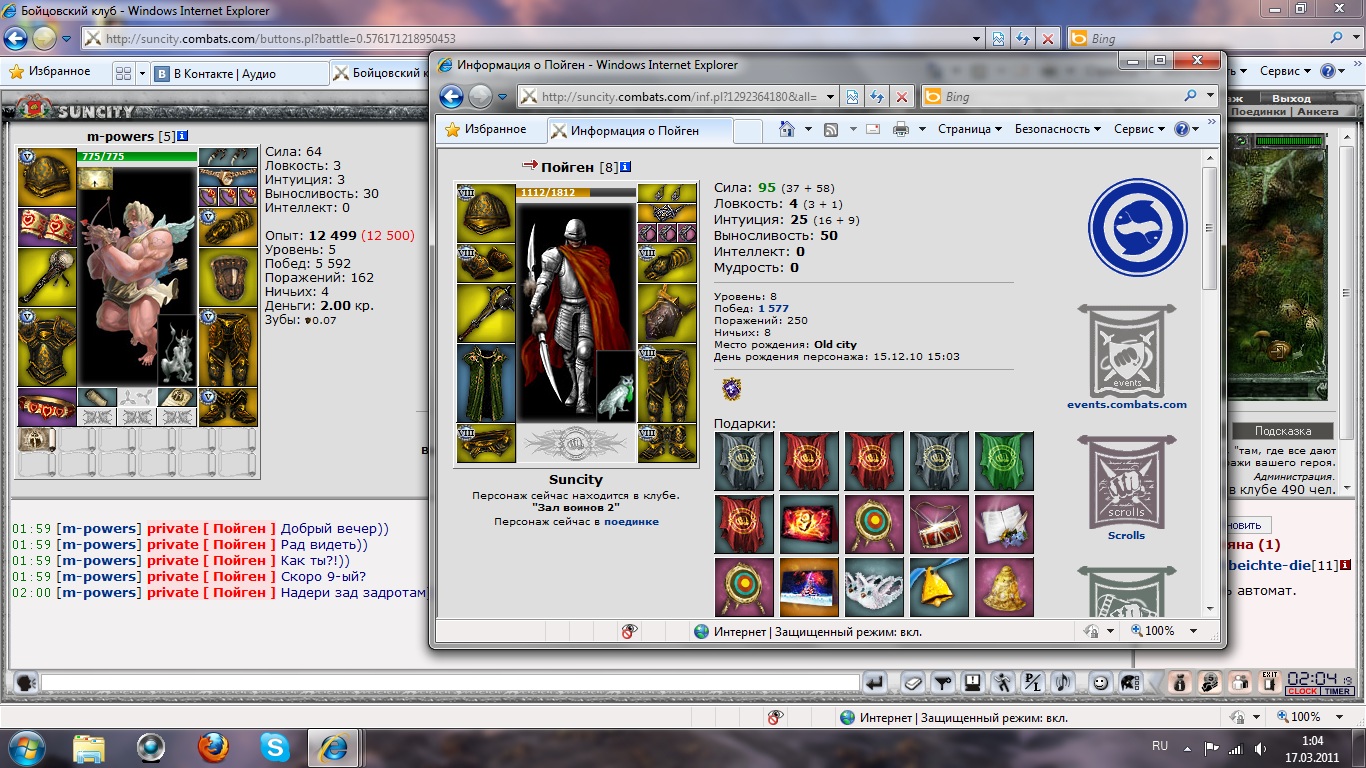The image size is (1366, 768).
Task: Click the RSS feeds icon in popup toolbar
Action: [x=831, y=129]
